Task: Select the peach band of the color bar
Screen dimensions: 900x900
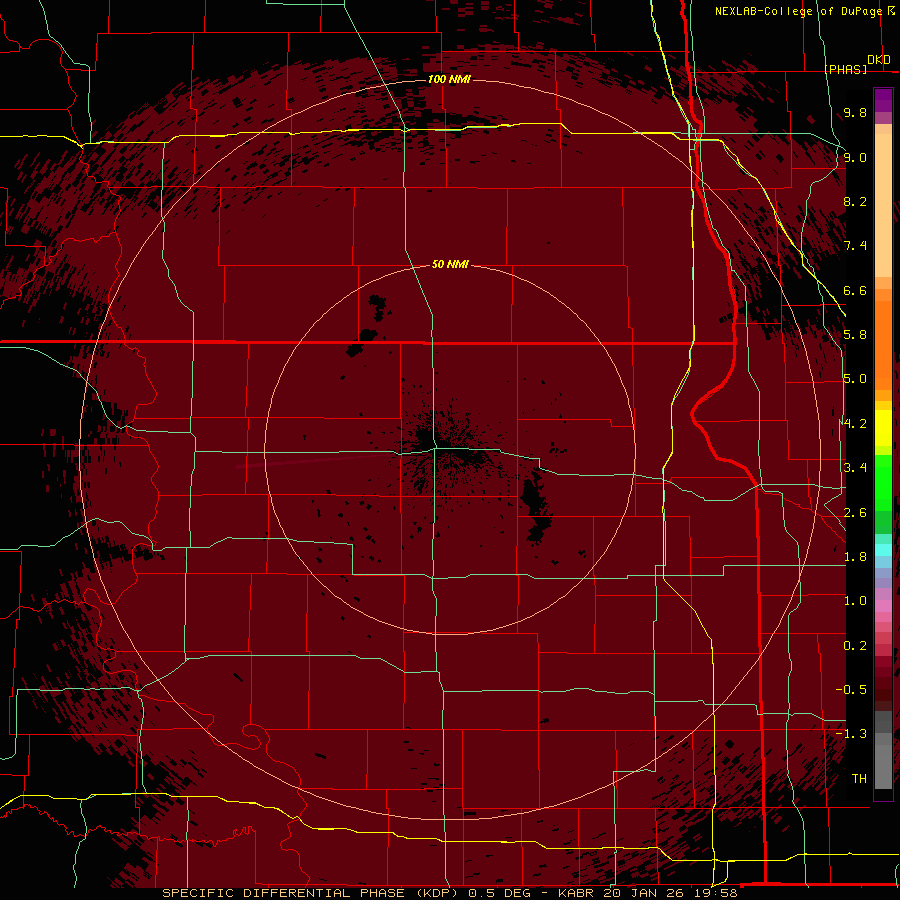Action: click(x=883, y=201)
